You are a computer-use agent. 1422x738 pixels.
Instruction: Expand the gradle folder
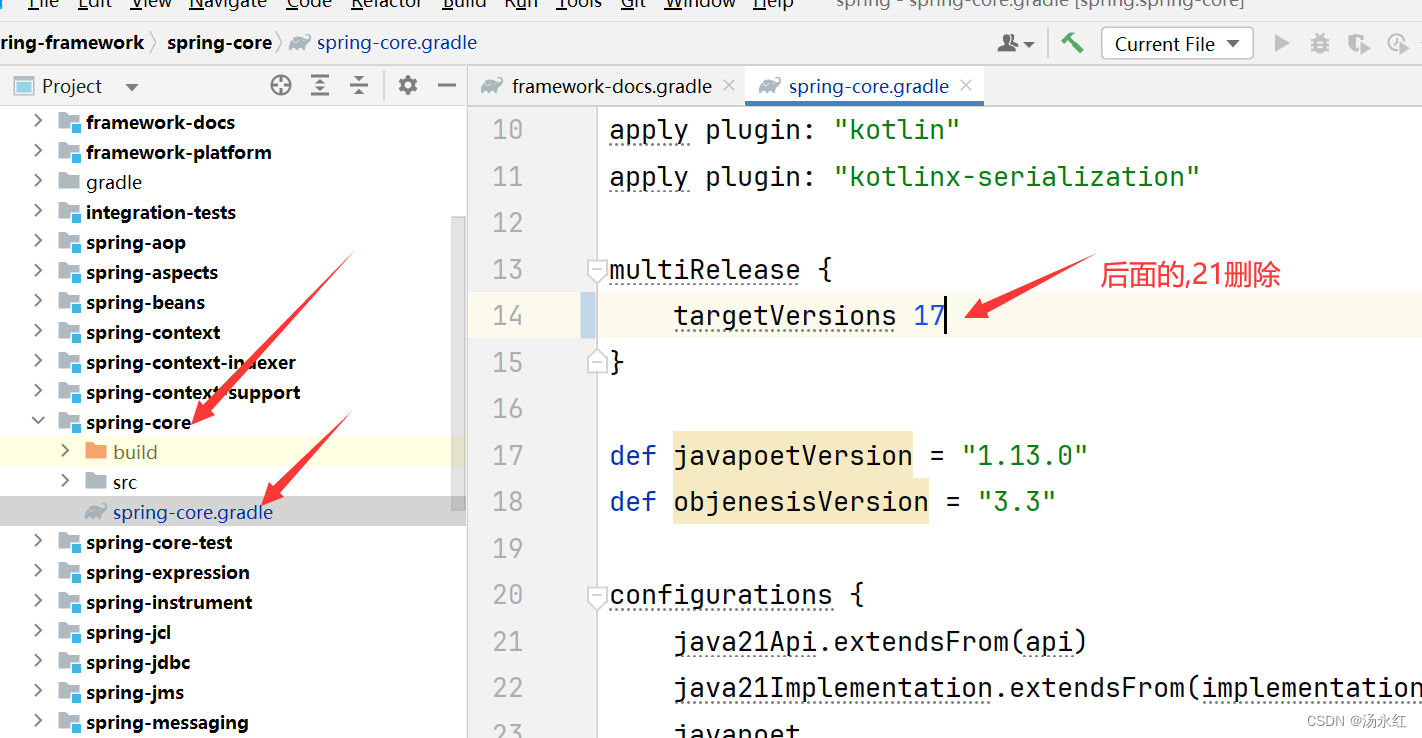(x=38, y=182)
